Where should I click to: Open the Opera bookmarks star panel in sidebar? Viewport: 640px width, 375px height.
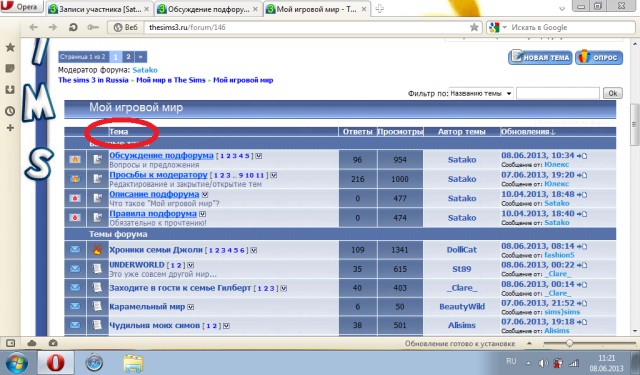[x=10, y=47]
